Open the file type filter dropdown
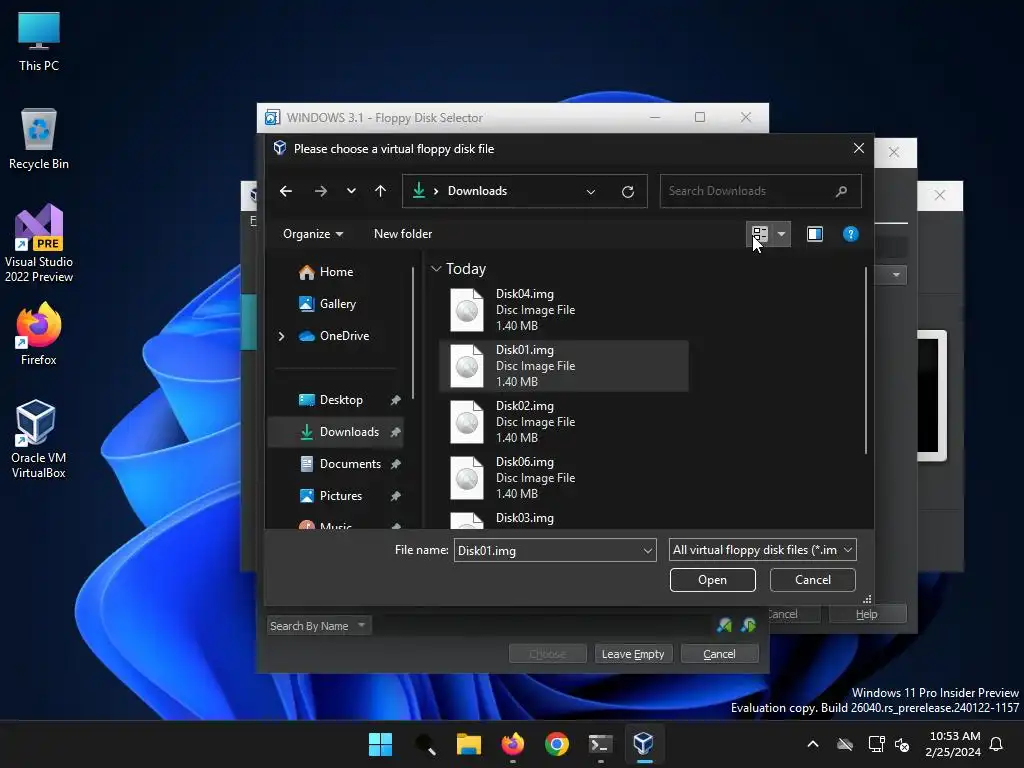The height and width of the screenshot is (768, 1024). pyautogui.click(x=762, y=550)
